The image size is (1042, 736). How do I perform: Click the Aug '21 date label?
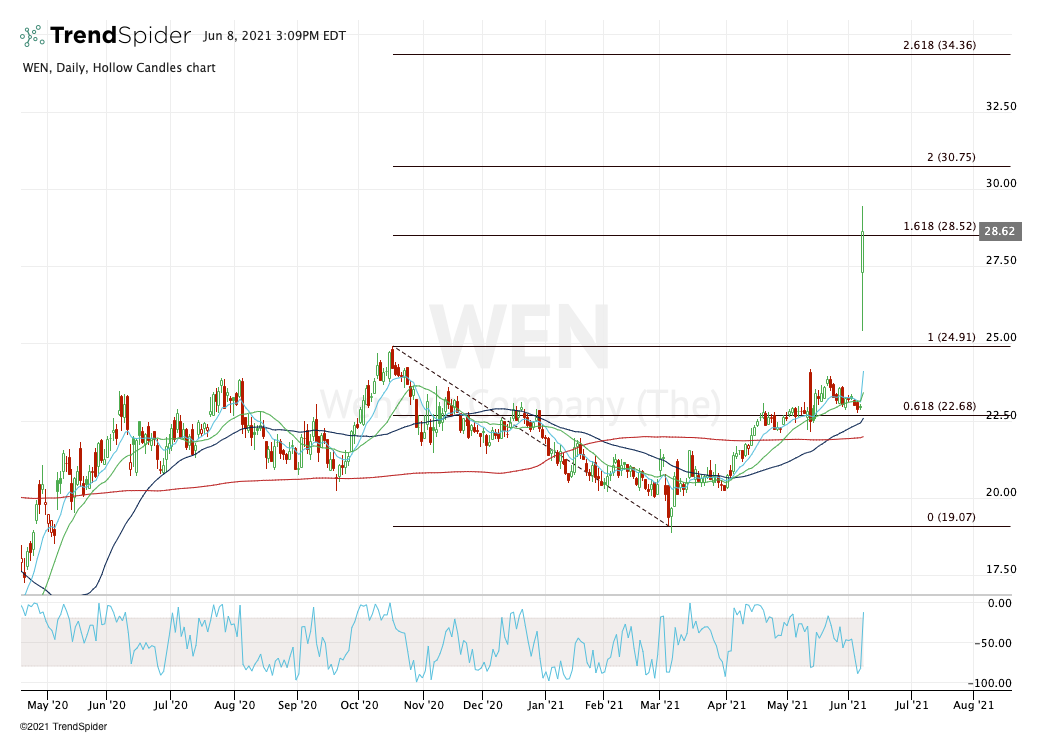click(974, 705)
